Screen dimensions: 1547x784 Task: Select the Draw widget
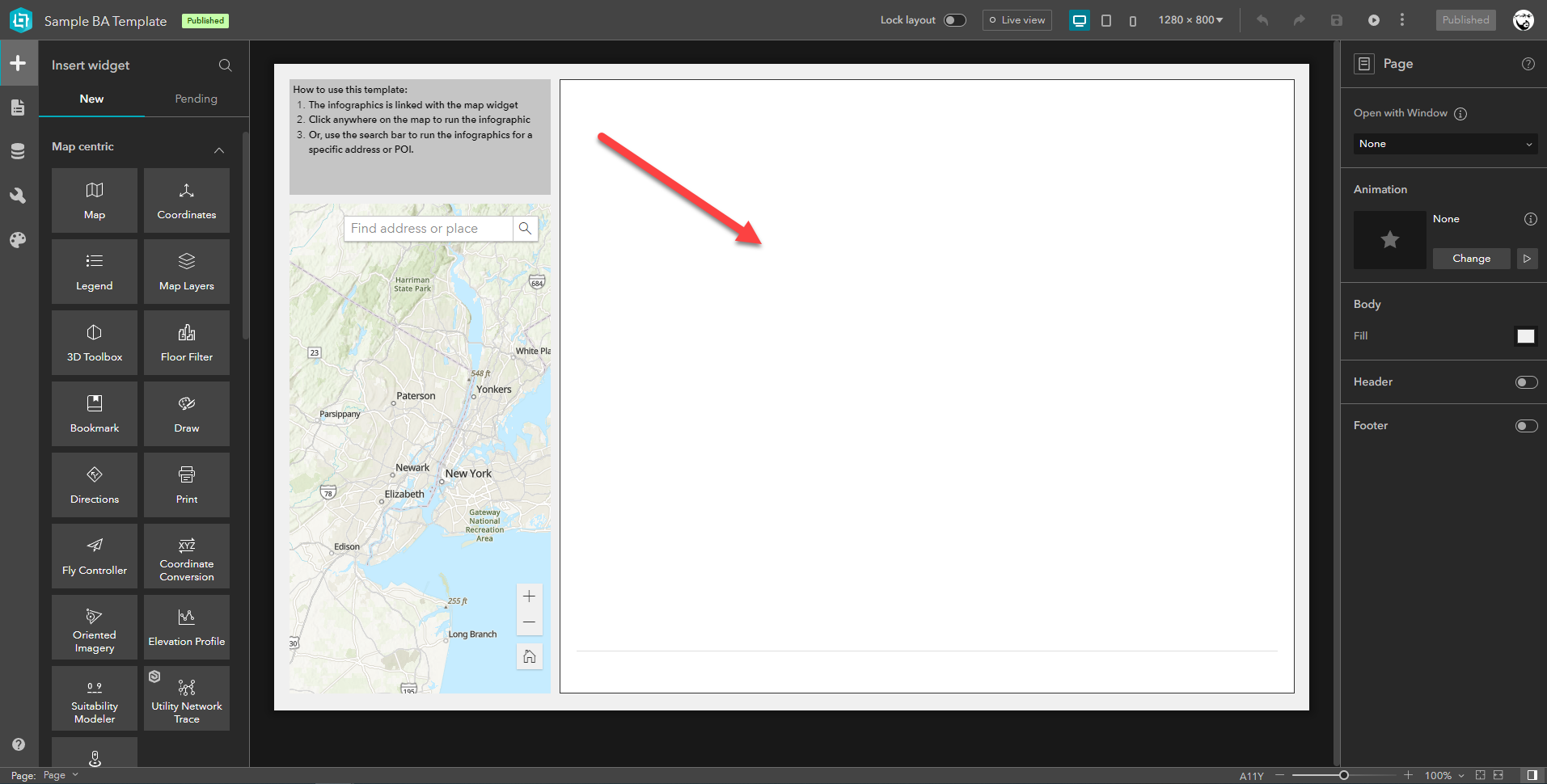[186, 413]
